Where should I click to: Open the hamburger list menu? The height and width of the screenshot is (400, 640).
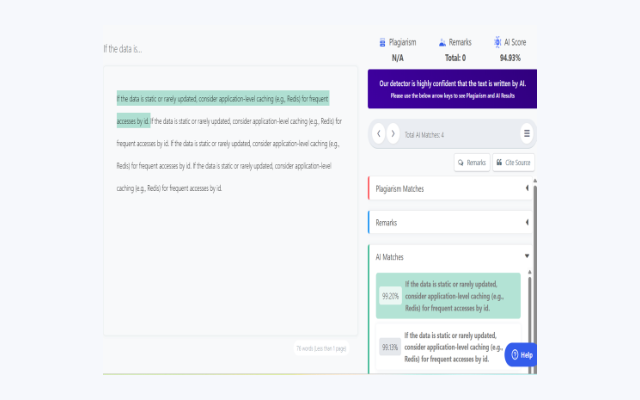[x=527, y=133]
